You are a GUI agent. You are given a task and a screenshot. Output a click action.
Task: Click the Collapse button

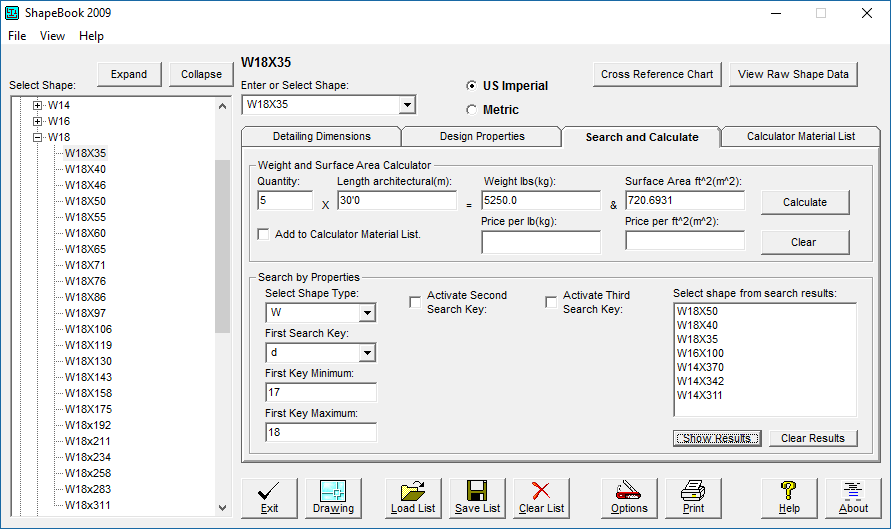tap(201, 74)
